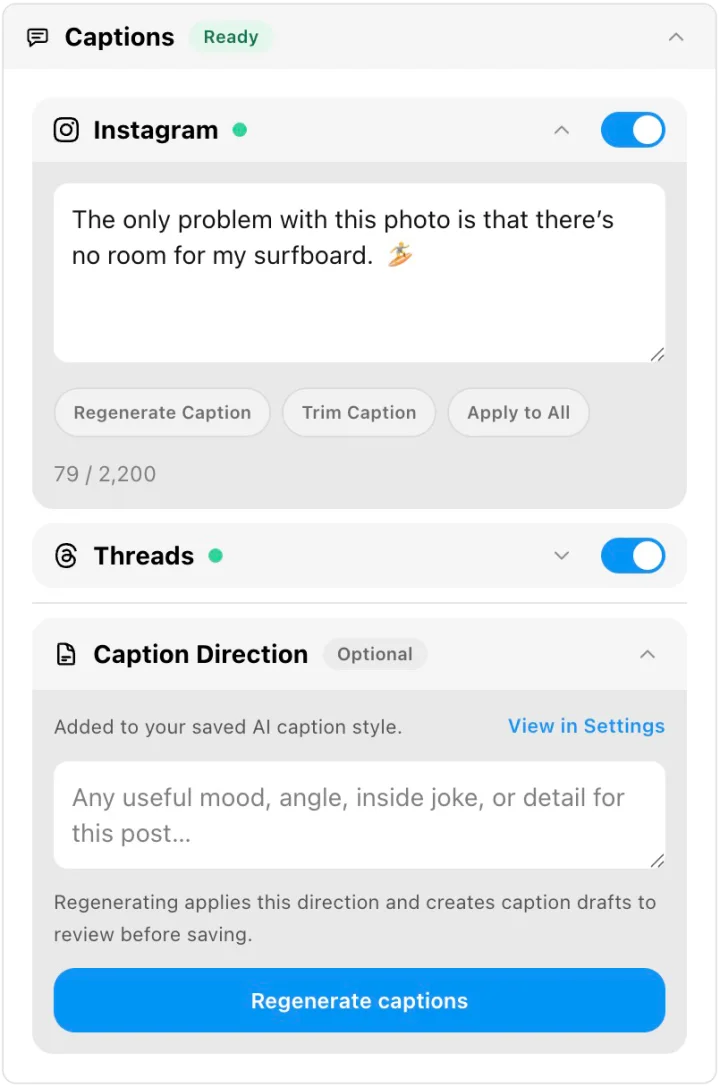Click the green status dot beside Instagram
Image resolution: width=720 pixels, height=1087 pixels.
240,130
